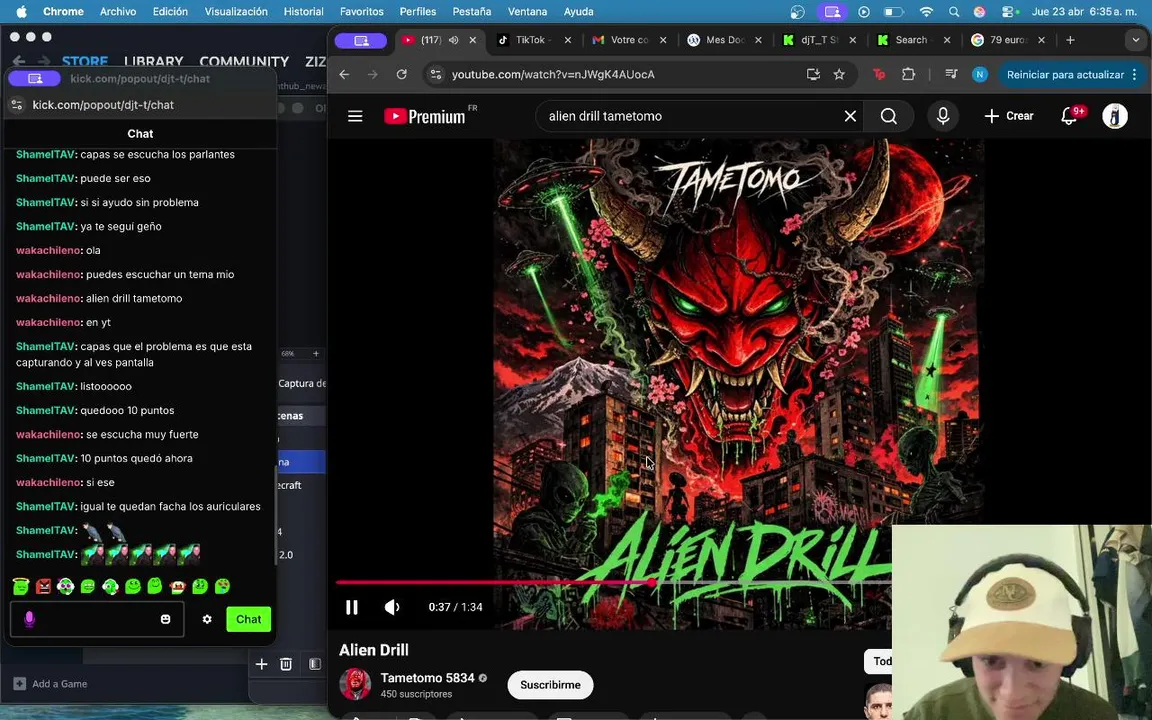Mute the YouTube tab audio icon
Viewport: 1152px width, 720px height.
[453, 40]
